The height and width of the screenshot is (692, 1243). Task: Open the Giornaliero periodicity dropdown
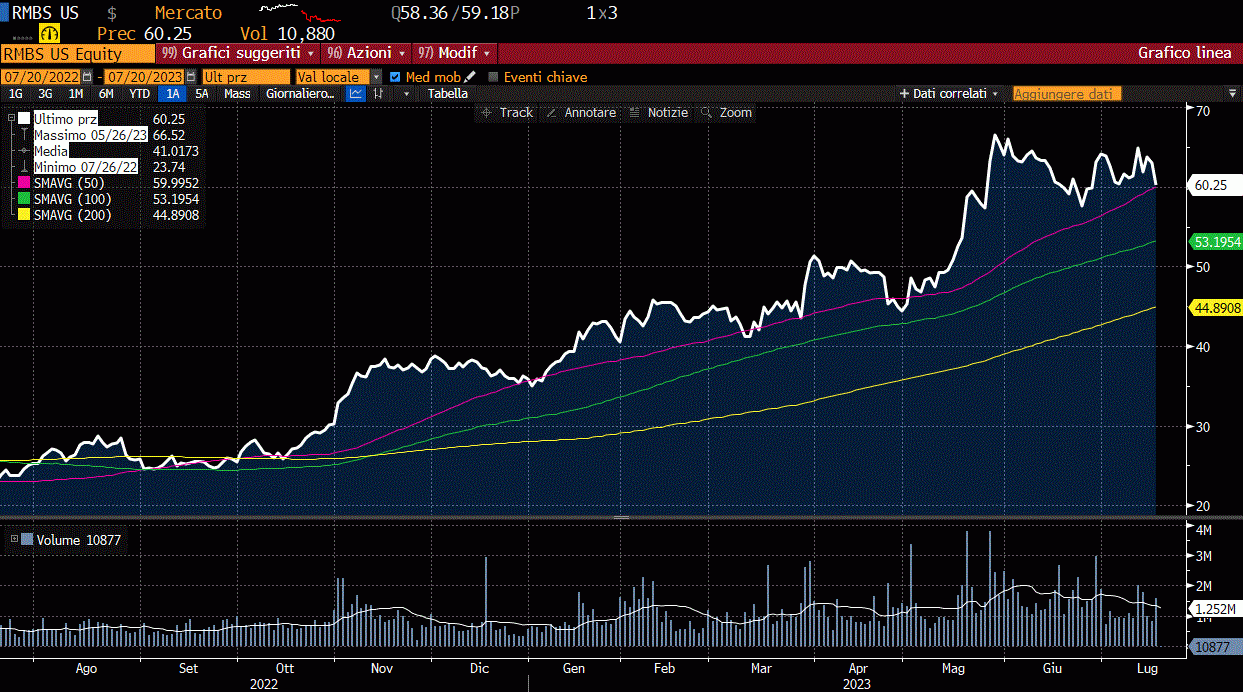302,93
